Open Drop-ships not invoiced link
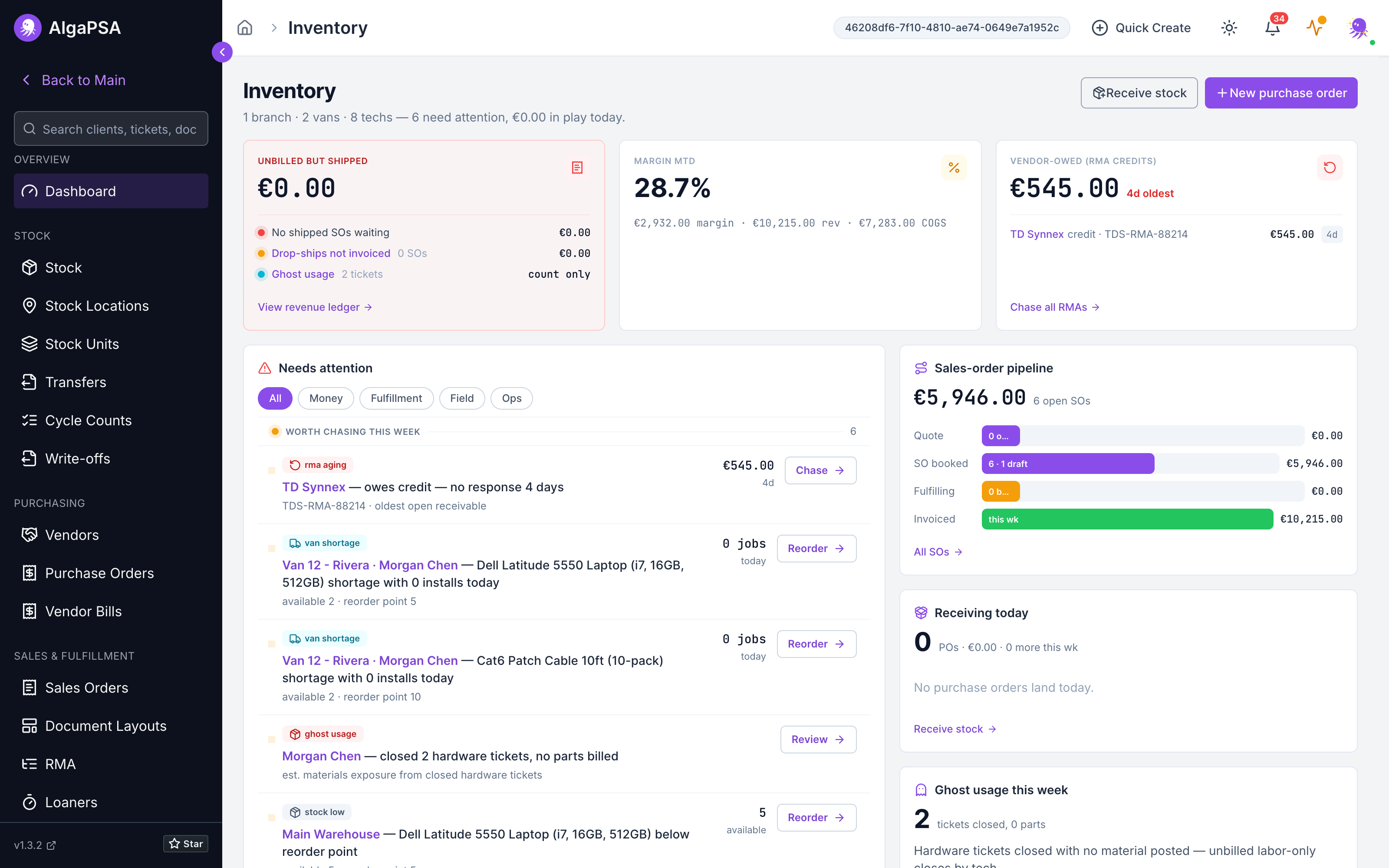 point(331,253)
